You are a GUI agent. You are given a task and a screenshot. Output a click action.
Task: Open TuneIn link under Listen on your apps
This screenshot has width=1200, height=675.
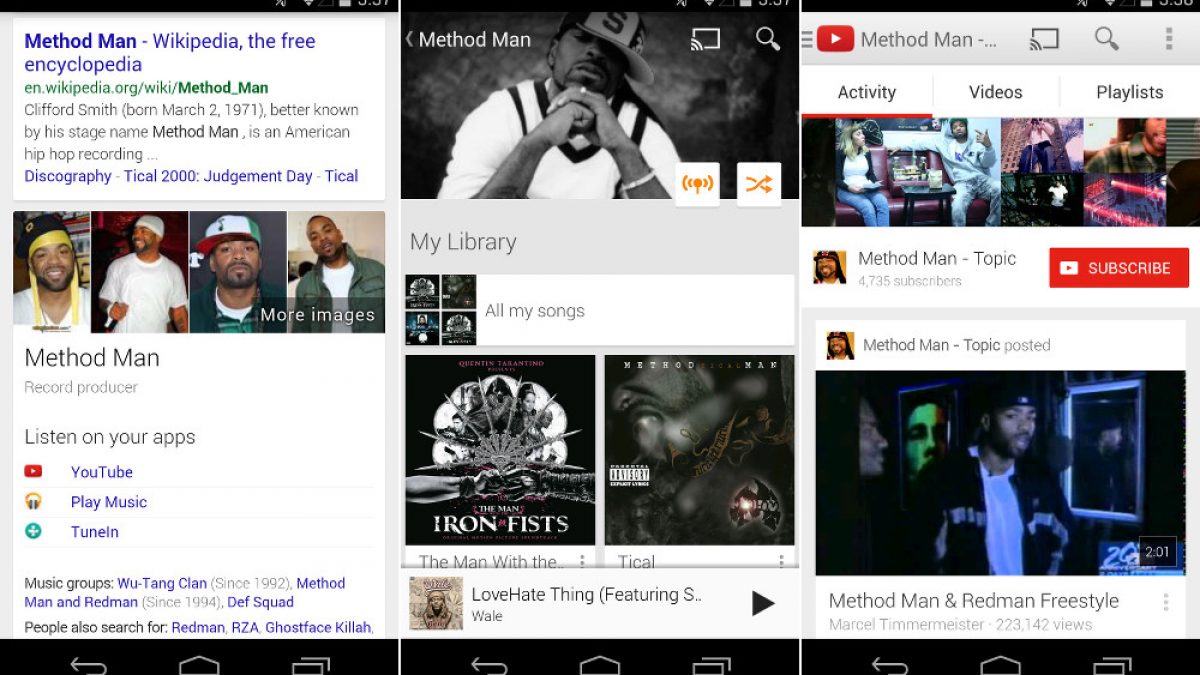(94, 532)
